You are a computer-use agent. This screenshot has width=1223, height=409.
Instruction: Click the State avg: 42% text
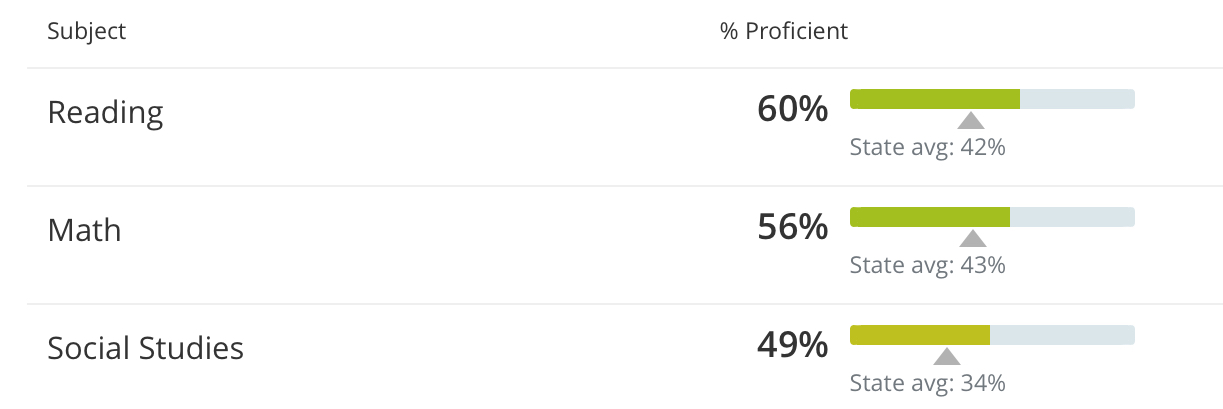coord(927,148)
